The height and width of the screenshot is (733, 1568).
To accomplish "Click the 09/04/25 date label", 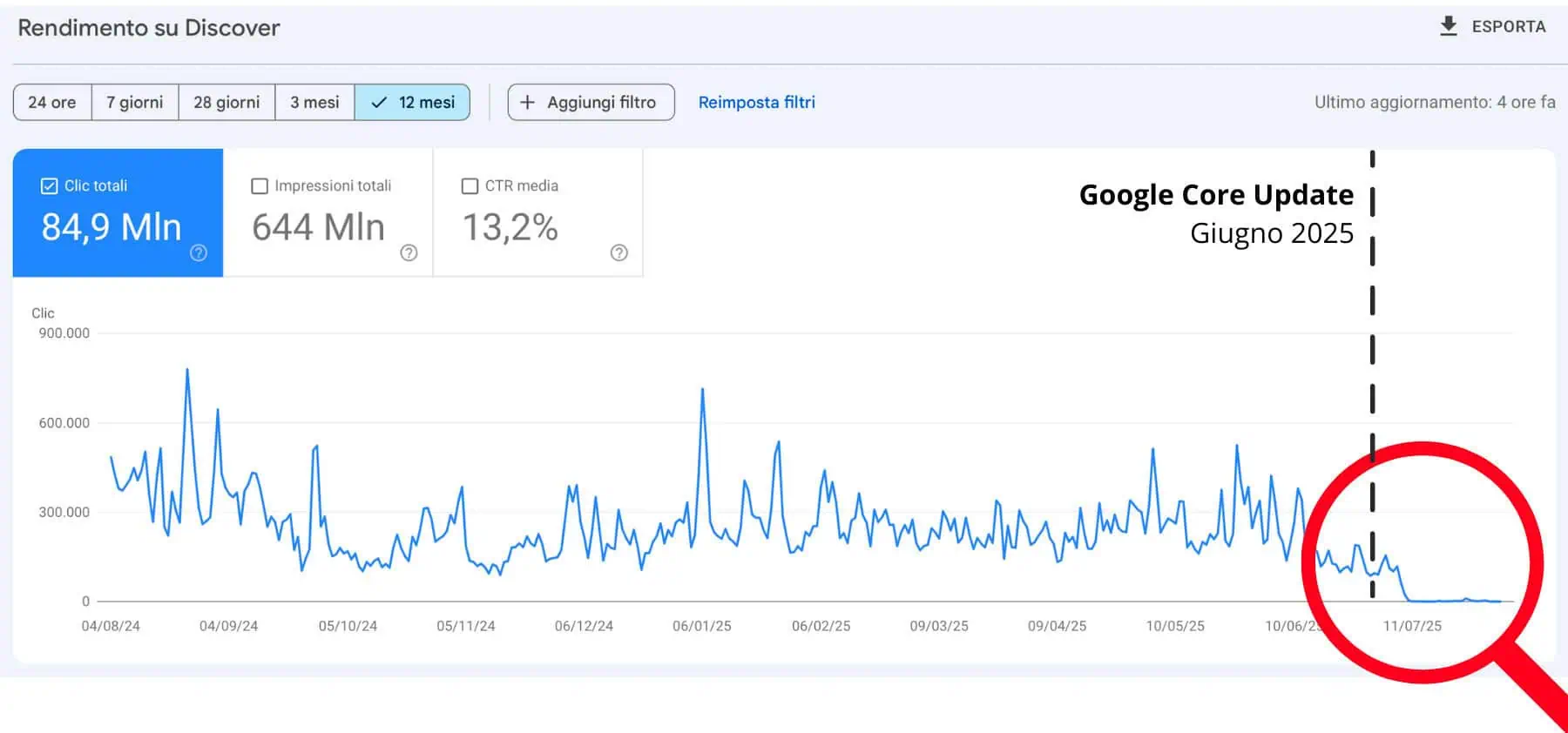I will tap(1057, 626).
